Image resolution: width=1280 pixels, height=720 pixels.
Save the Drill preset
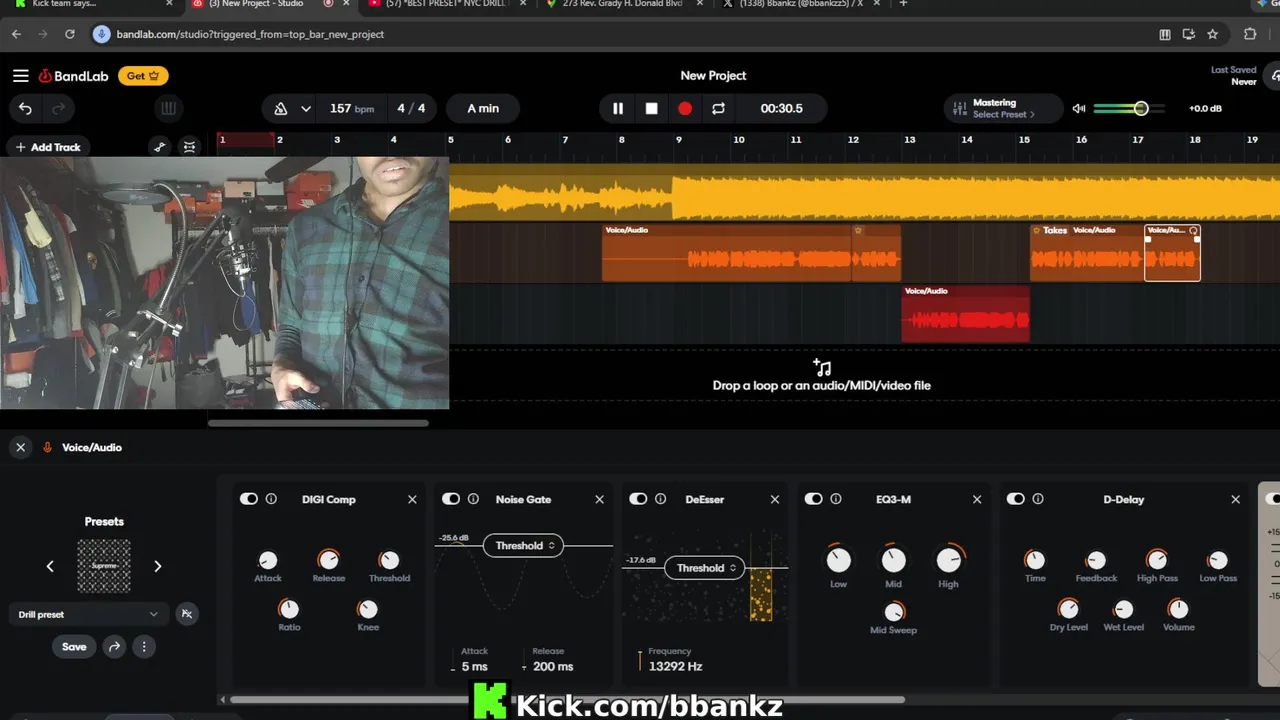click(x=74, y=647)
